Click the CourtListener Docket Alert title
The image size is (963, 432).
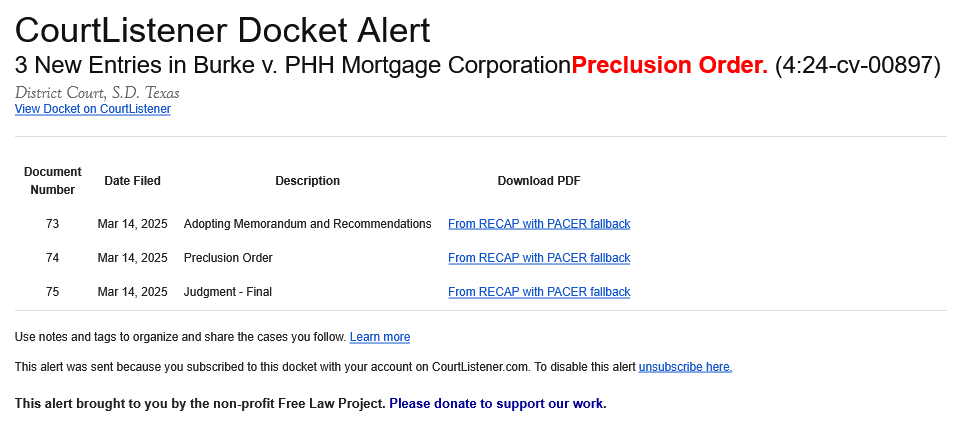(222, 29)
